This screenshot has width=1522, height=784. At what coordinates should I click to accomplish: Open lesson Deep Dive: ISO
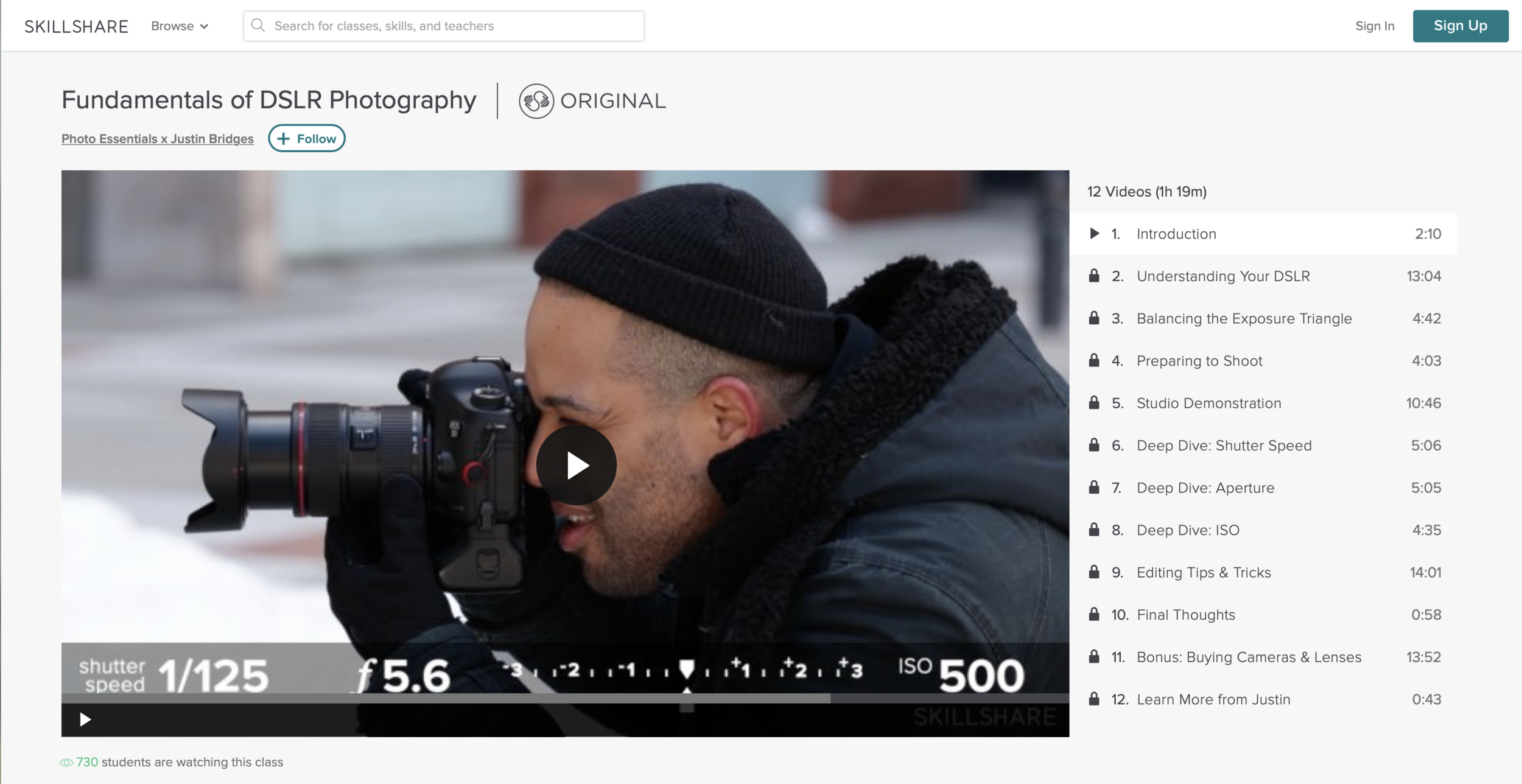click(x=1263, y=530)
